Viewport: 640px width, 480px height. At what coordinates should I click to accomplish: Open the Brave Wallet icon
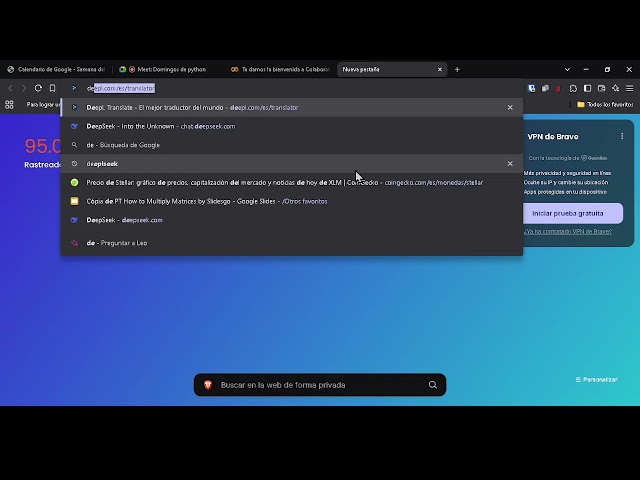pyautogui.click(x=601, y=88)
